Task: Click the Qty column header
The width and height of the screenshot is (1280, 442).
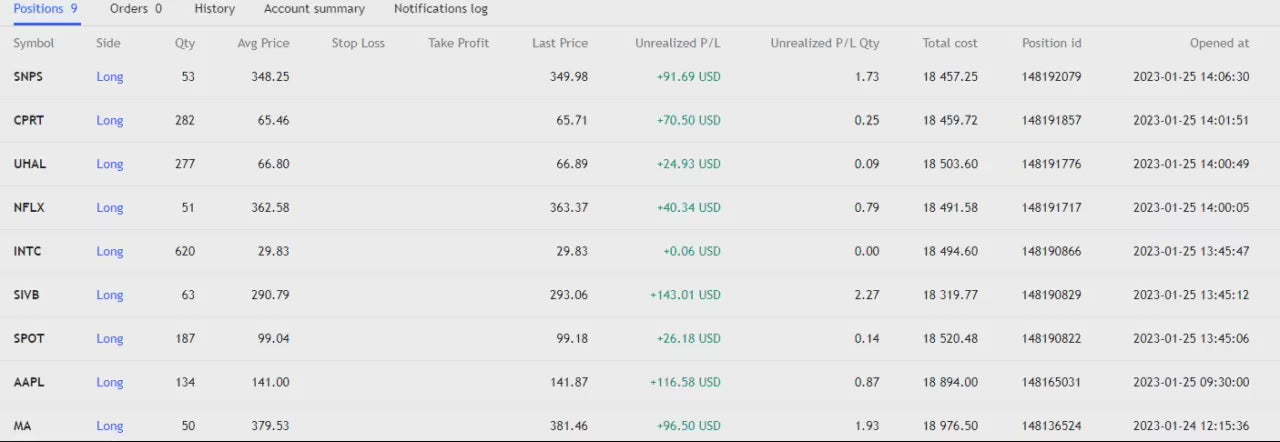Action: tap(185, 43)
